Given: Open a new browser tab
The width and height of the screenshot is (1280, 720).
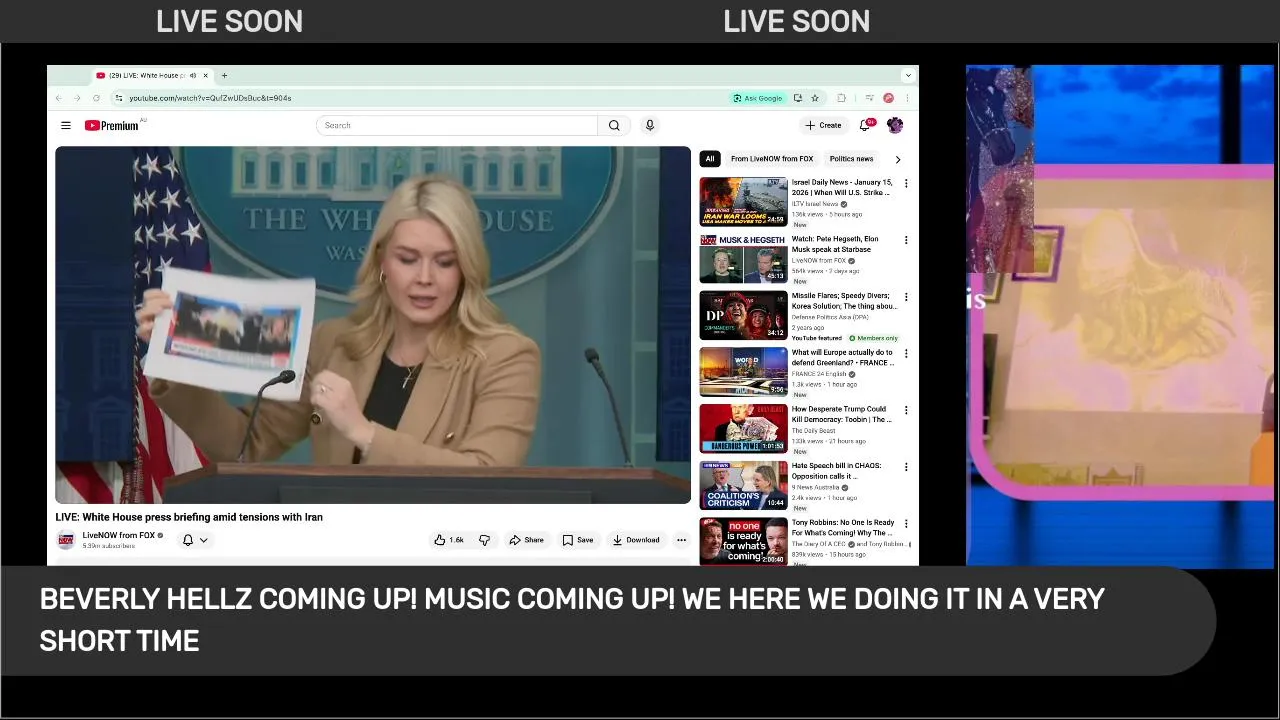Looking at the screenshot, I should point(224,76).
